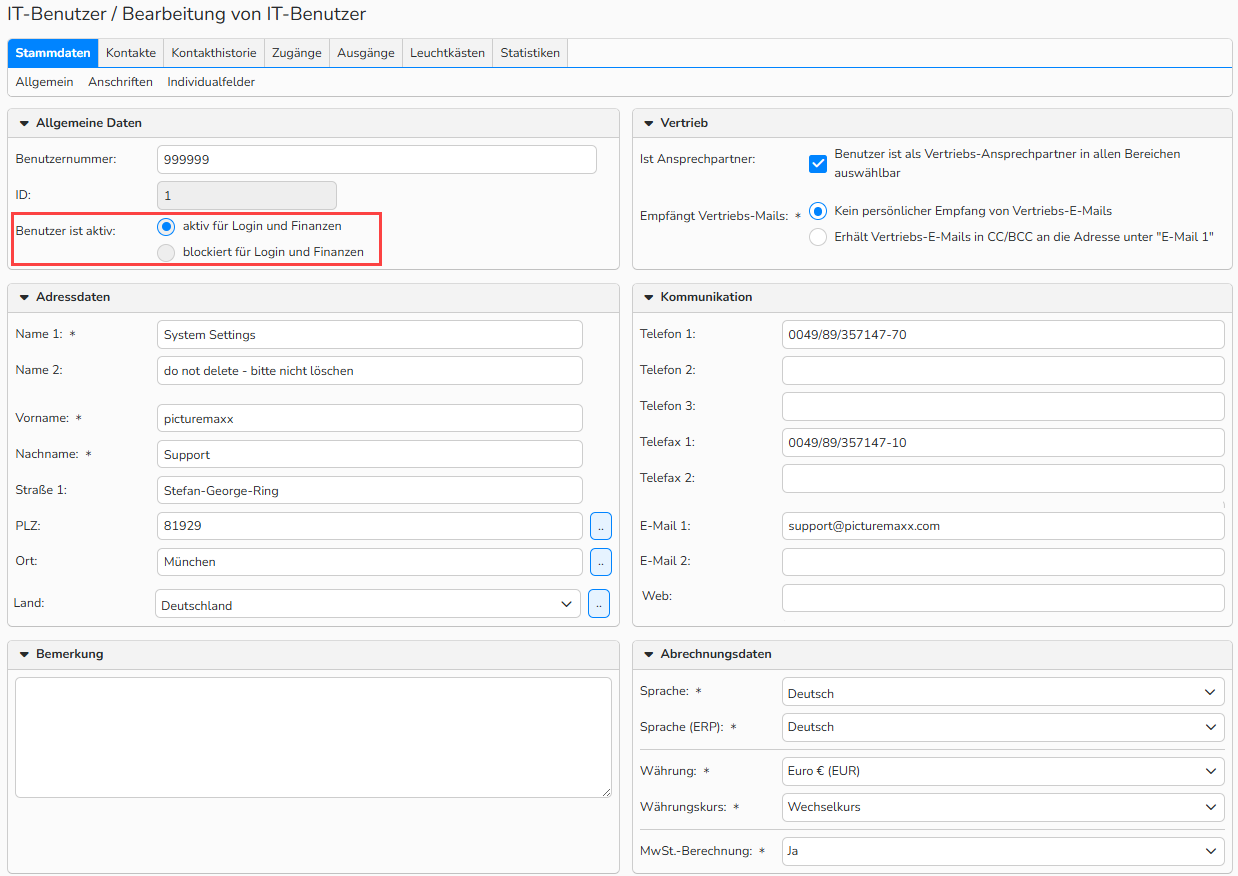Switch to the Stammdaten tab
The width and height of the screenshot is (1238, 876).
coord(53,53)
